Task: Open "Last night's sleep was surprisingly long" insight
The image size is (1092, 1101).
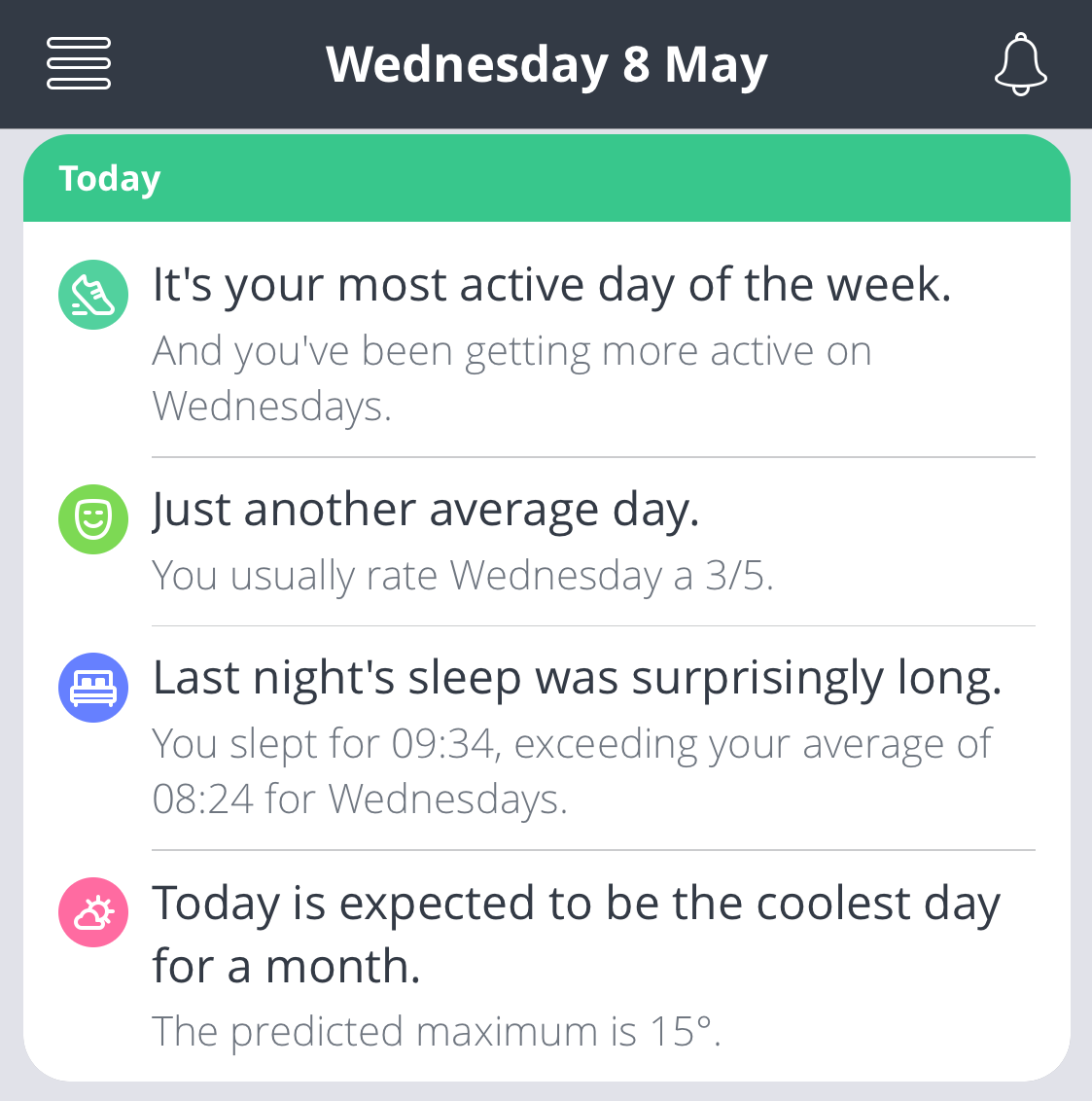Action: (546, 737)
